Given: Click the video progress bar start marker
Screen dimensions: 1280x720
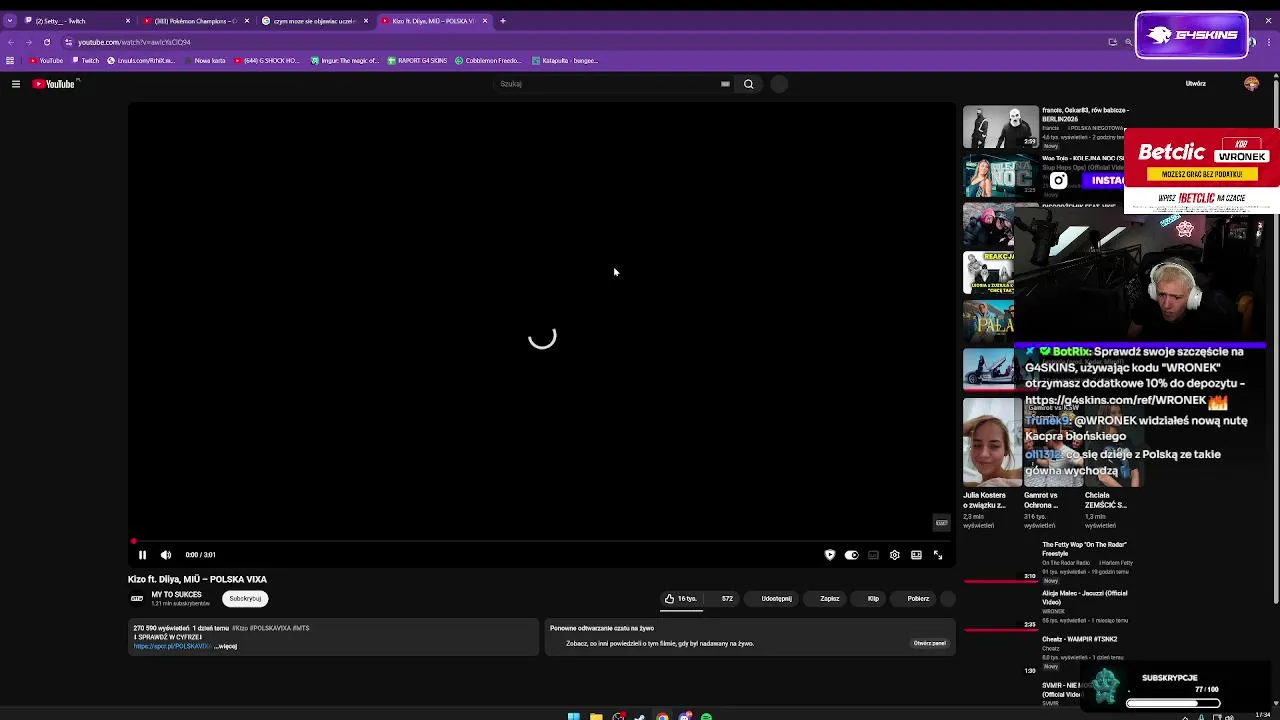Looking at the screenshot, I should (x=133, y=542).
